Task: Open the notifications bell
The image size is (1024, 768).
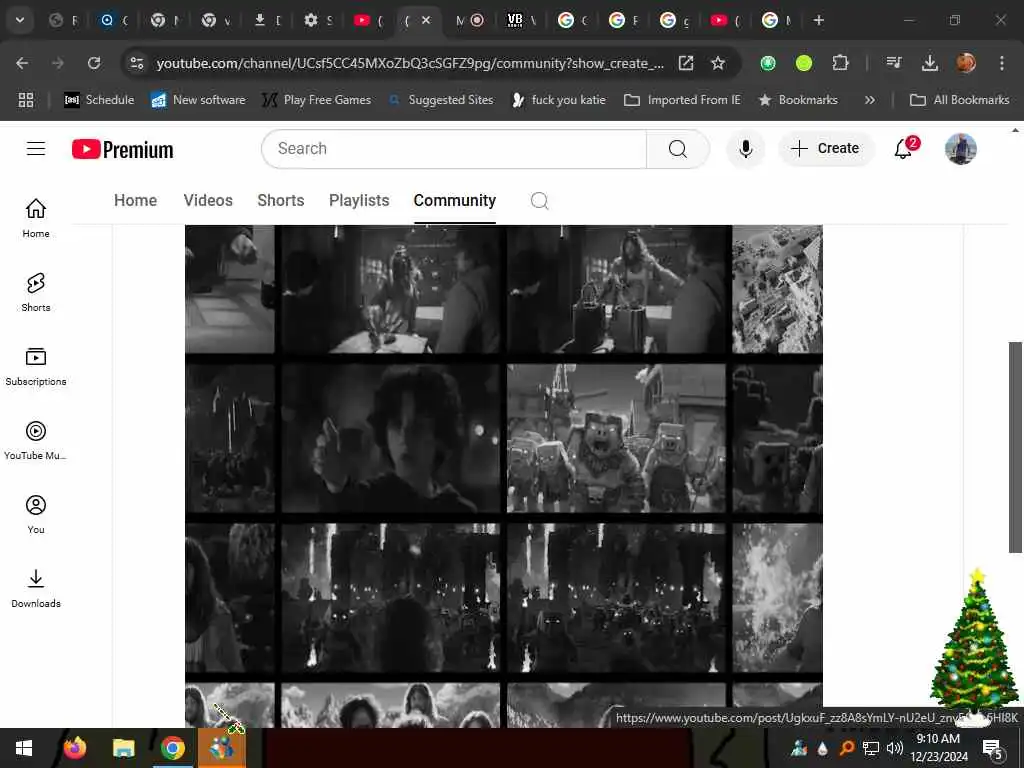Action: (904, 148)
